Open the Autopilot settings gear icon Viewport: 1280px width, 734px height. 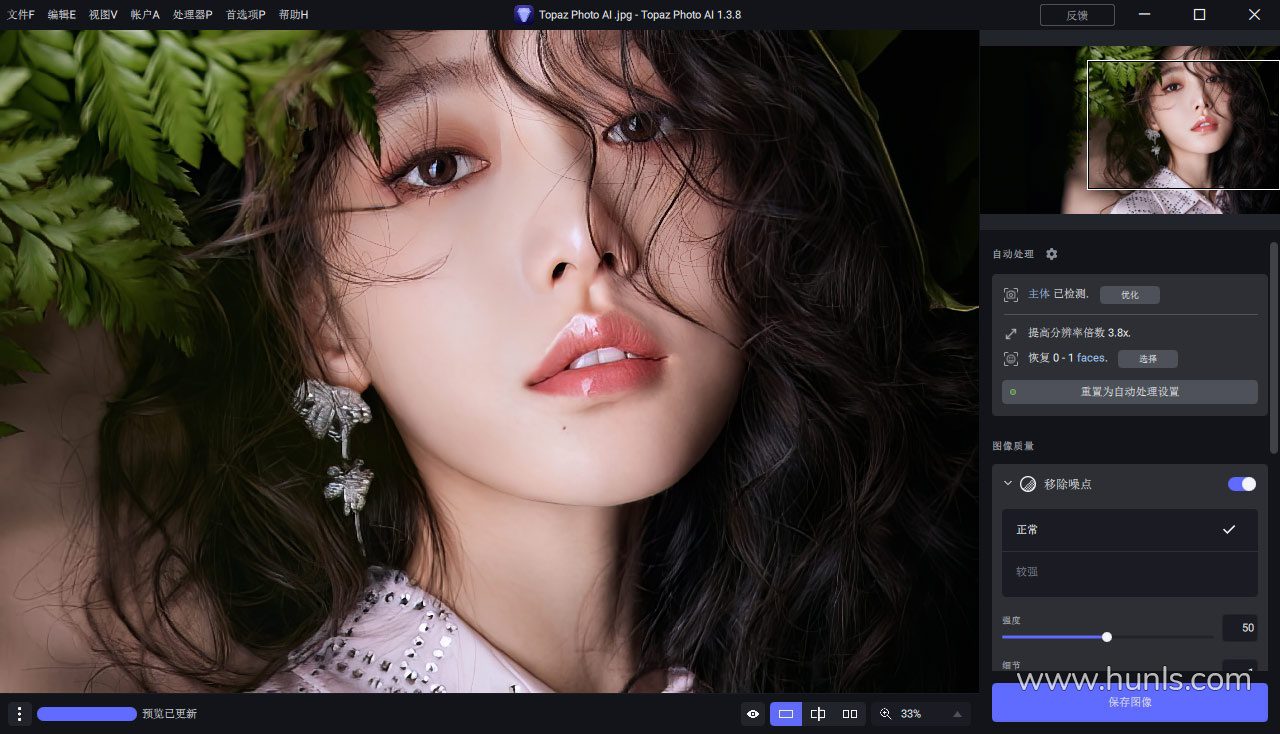[x=1051, y=254]
